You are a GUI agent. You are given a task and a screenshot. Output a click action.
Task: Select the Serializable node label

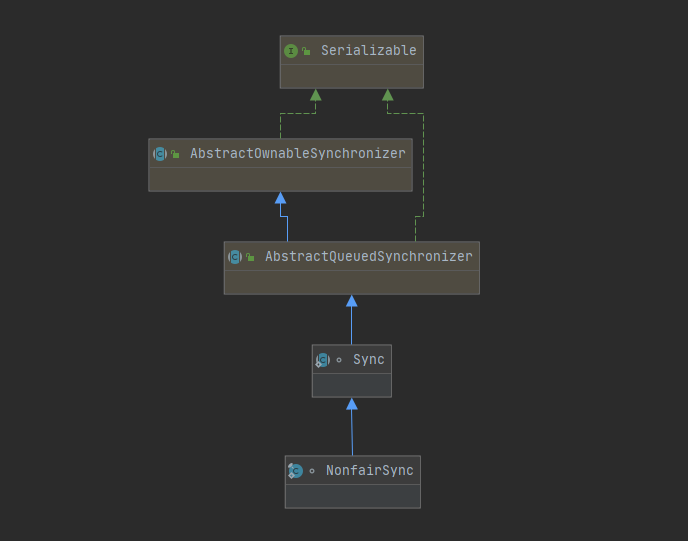369,50
